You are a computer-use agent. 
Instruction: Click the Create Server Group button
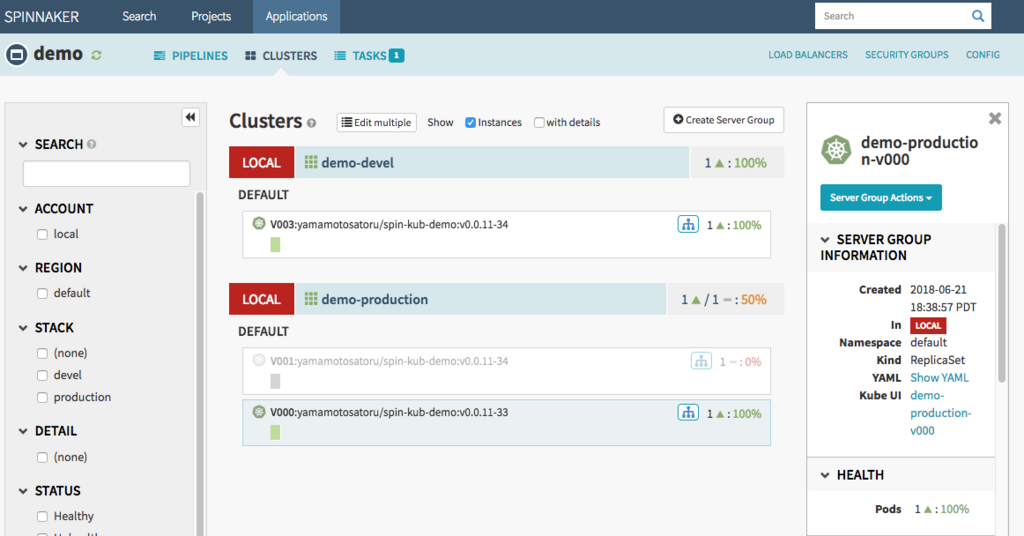(x=724, y=120)
